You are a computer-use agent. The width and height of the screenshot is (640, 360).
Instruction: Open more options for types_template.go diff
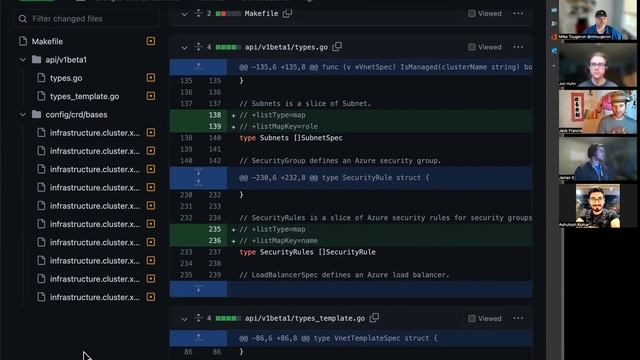tap(518, 318)
